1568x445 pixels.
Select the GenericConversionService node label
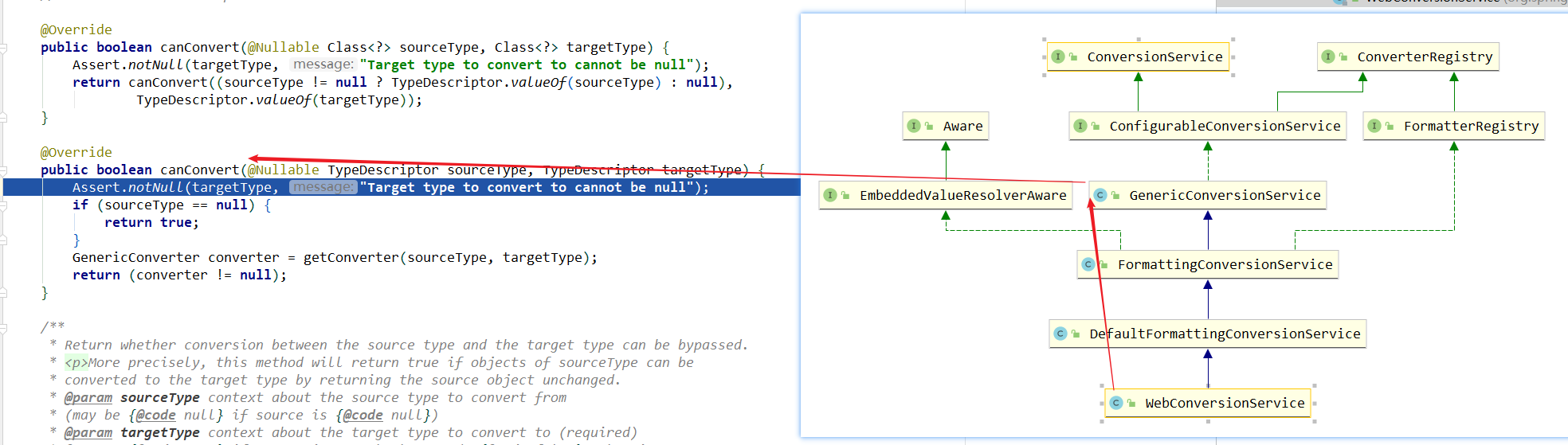pos(1225,195)
